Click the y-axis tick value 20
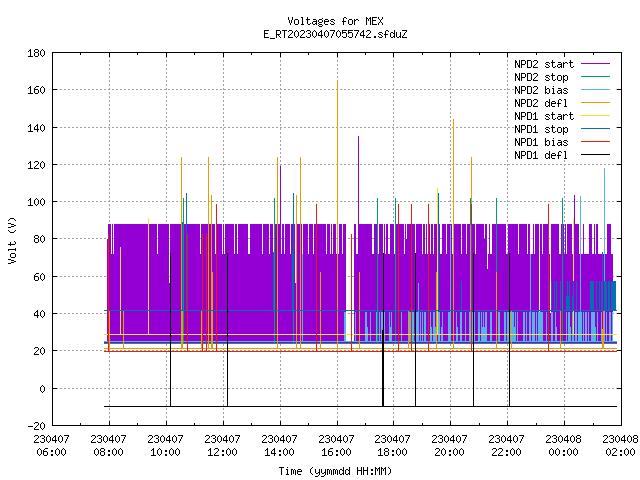 point(39,351)
